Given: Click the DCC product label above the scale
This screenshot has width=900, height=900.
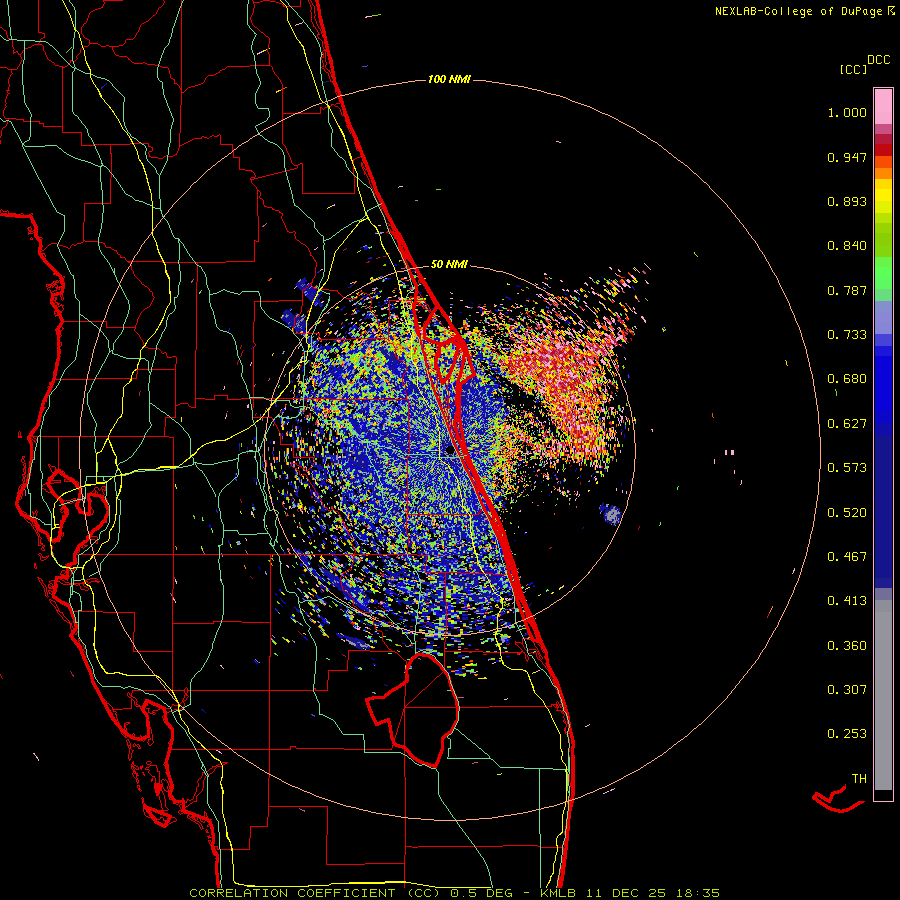Looking at the screenshot, I should [x=878, y=60].
